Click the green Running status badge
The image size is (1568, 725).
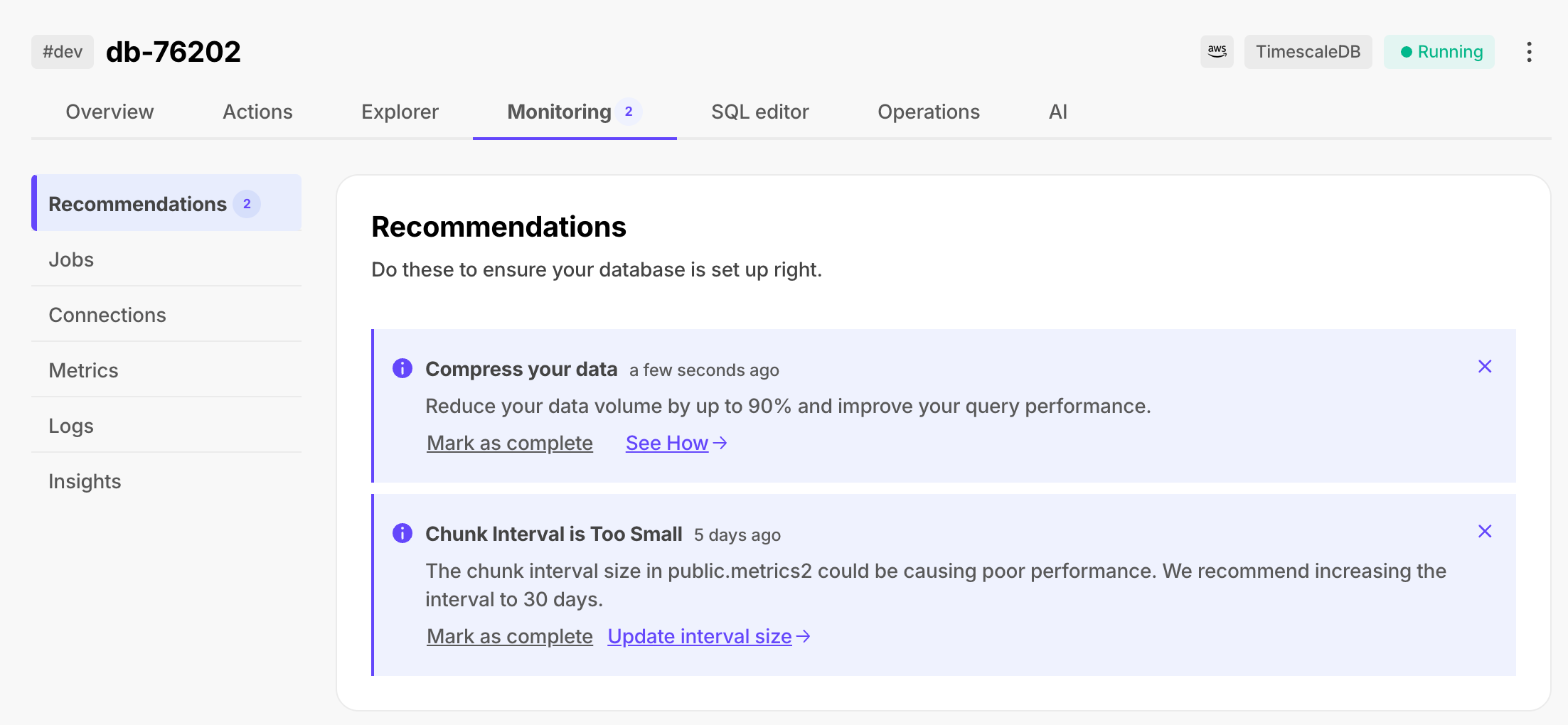(1439, 52)
